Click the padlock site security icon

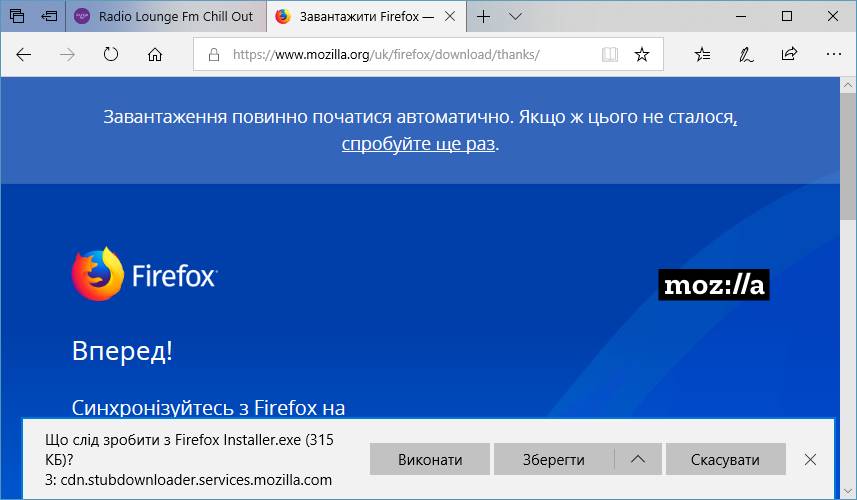click(x=214, y=54)
